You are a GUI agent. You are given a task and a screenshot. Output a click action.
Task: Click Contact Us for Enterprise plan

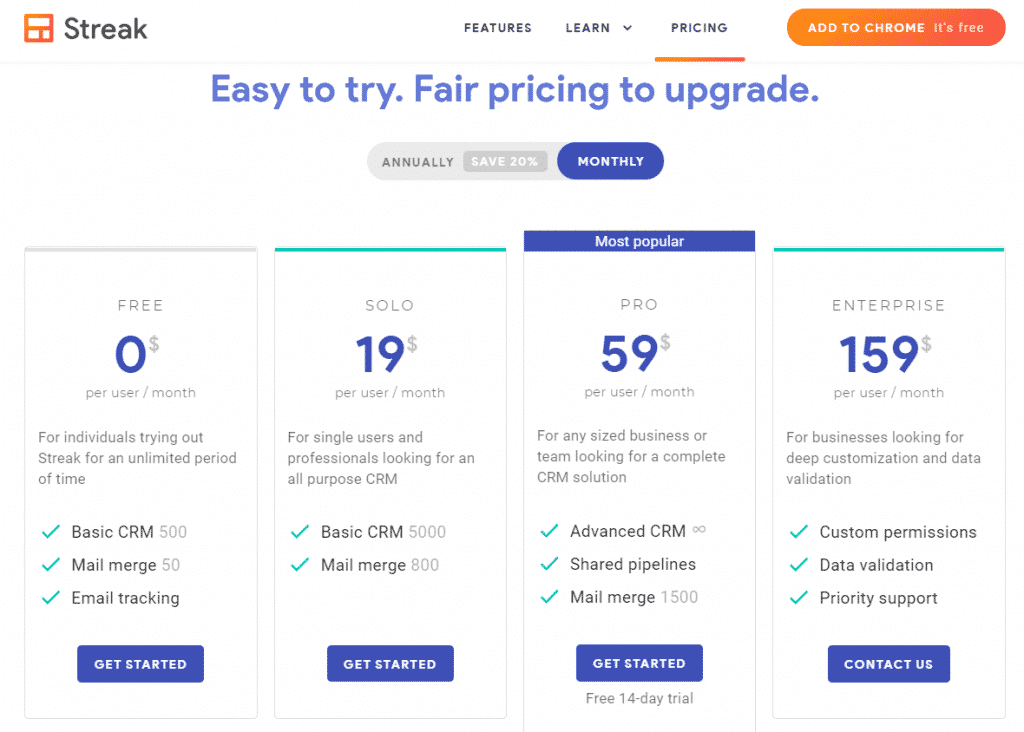click(889, 664)
